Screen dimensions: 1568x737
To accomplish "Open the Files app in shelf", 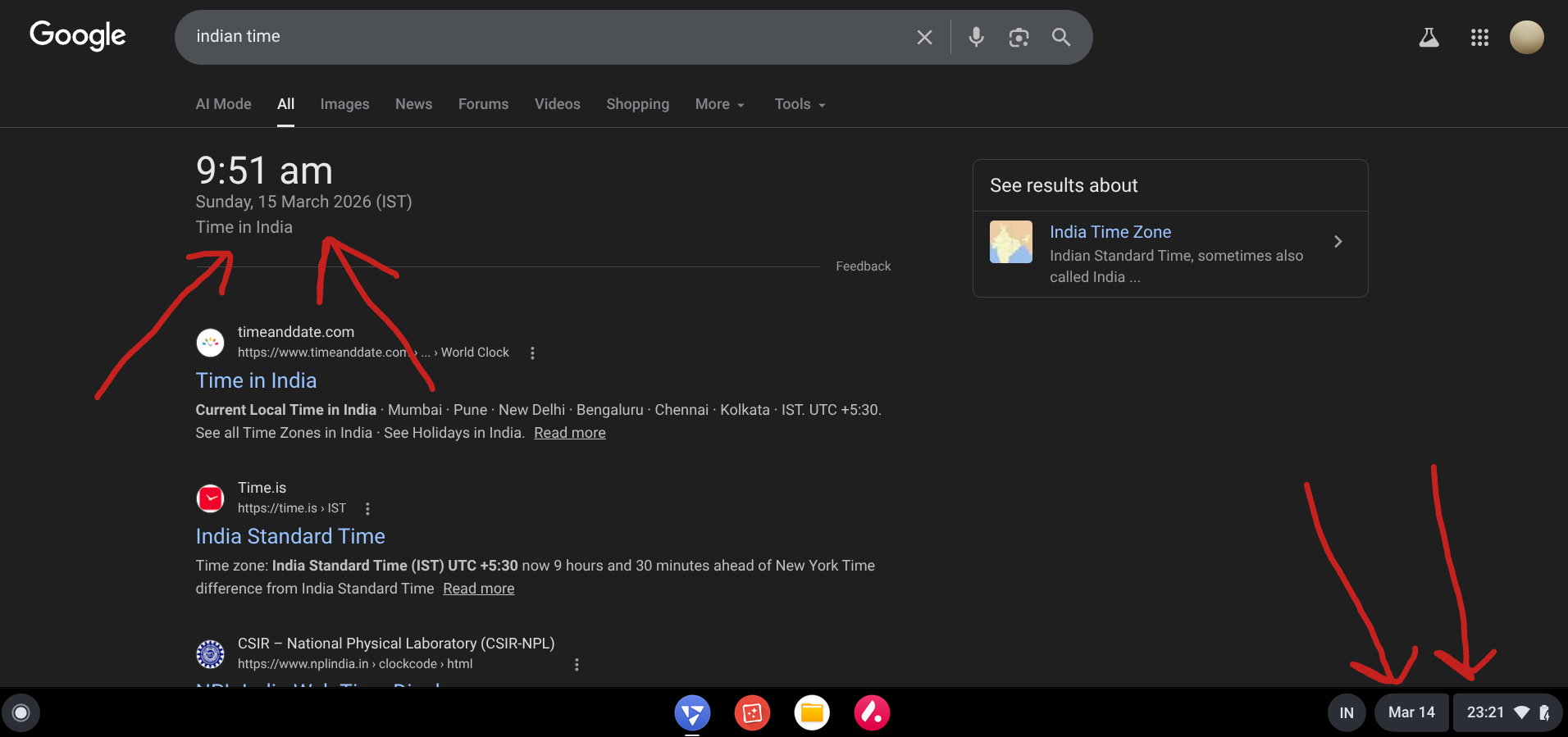I will click(x=812, y=712).
